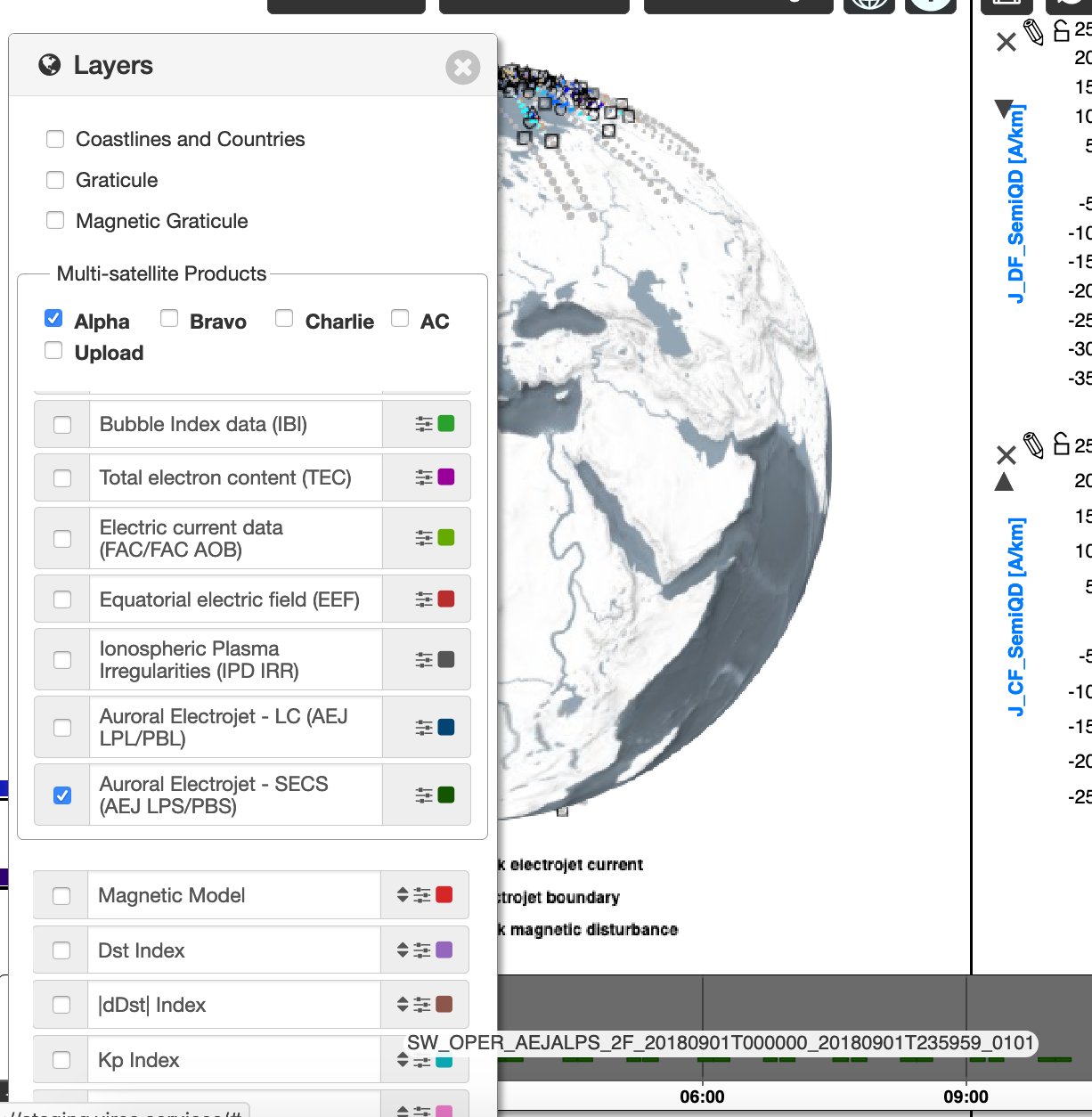Enable the Coastlines and Countries layer

(55, 138)
